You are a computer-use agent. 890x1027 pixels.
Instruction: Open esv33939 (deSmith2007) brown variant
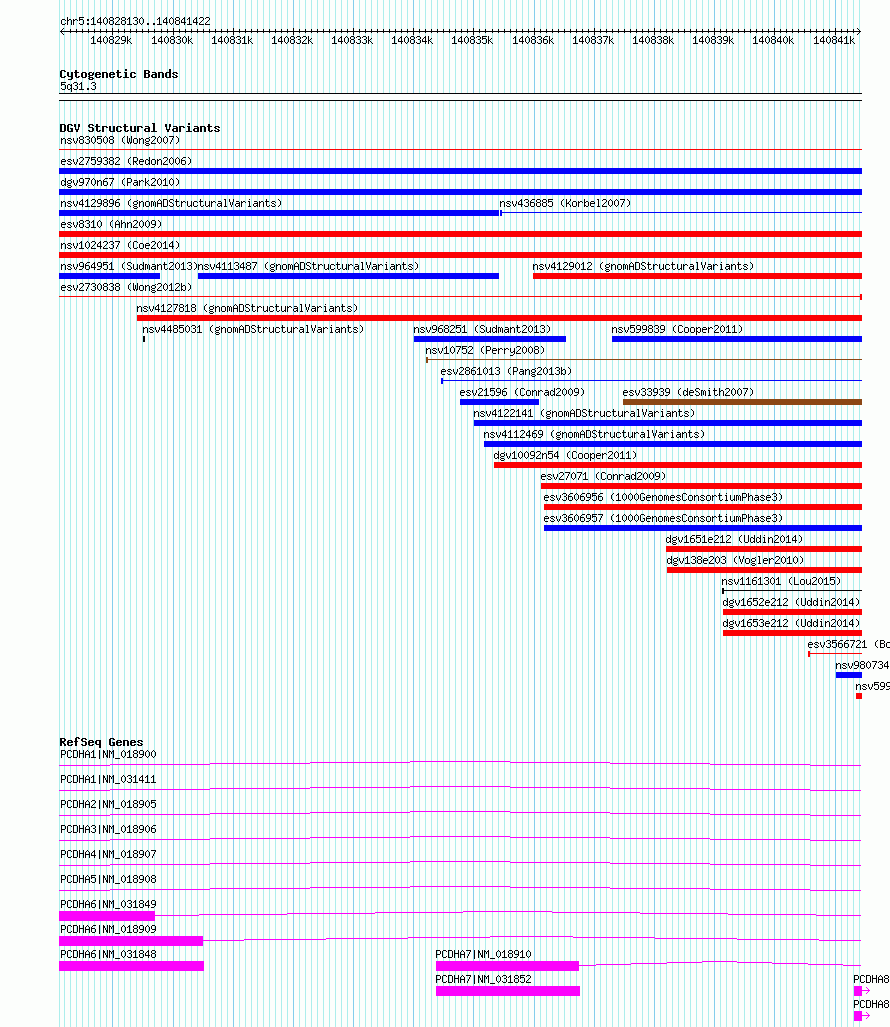(x=743, y=401)
